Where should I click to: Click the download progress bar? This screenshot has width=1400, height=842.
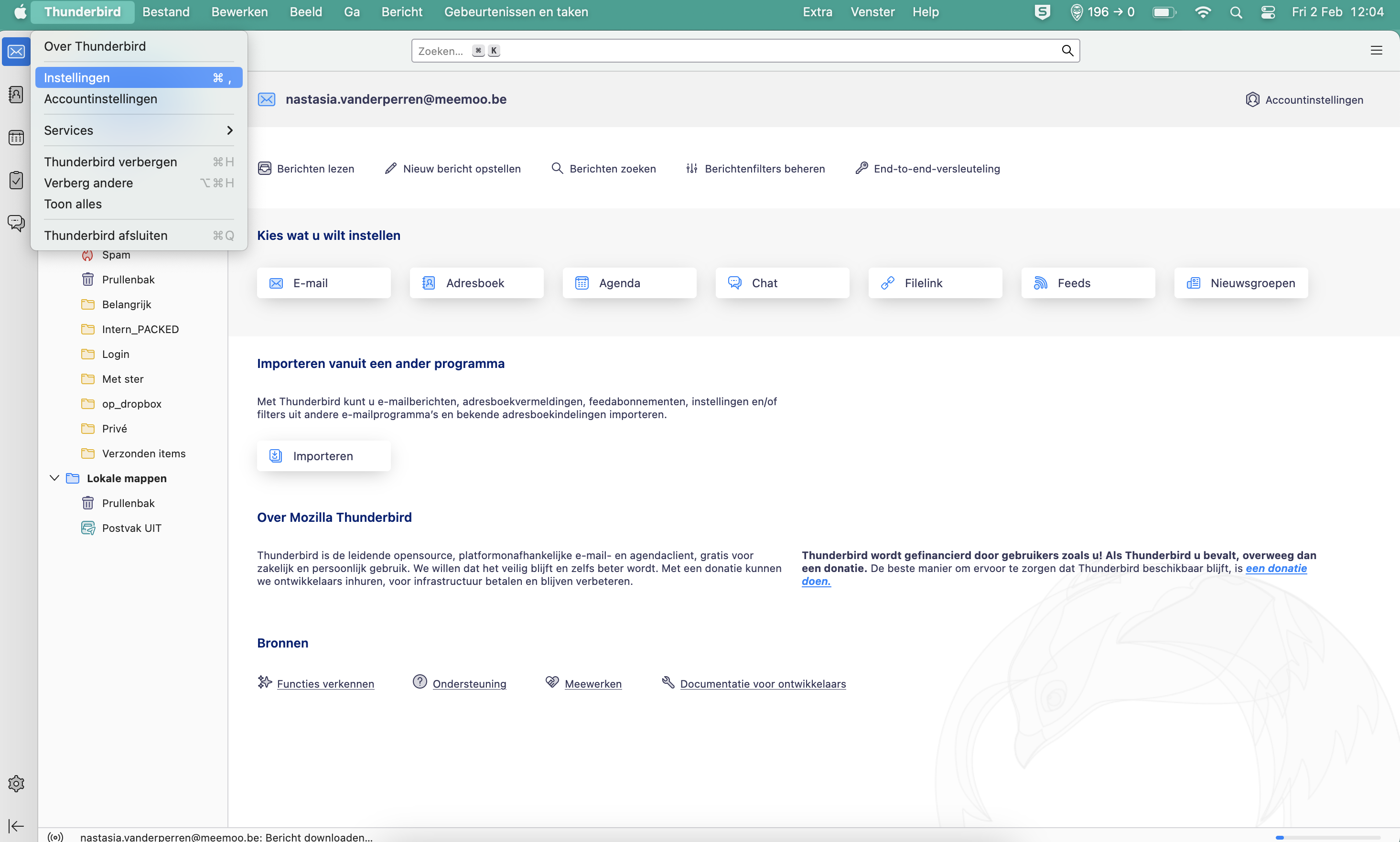tap(1327, 837)
